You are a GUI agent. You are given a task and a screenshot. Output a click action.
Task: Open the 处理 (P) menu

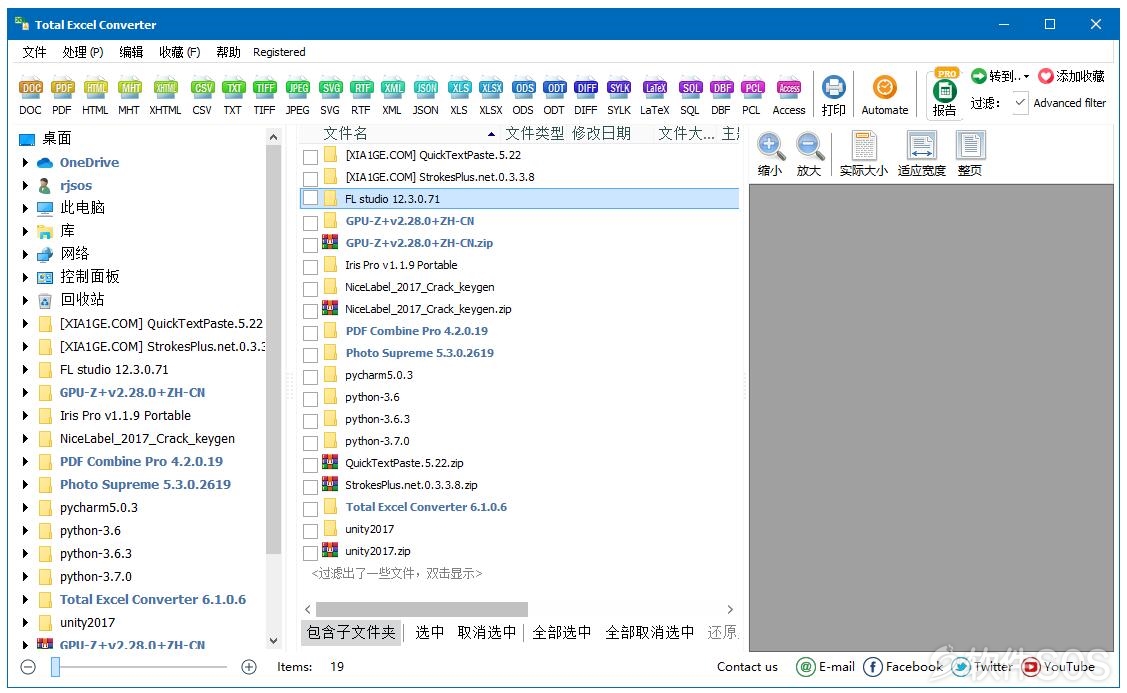(83, 52)
